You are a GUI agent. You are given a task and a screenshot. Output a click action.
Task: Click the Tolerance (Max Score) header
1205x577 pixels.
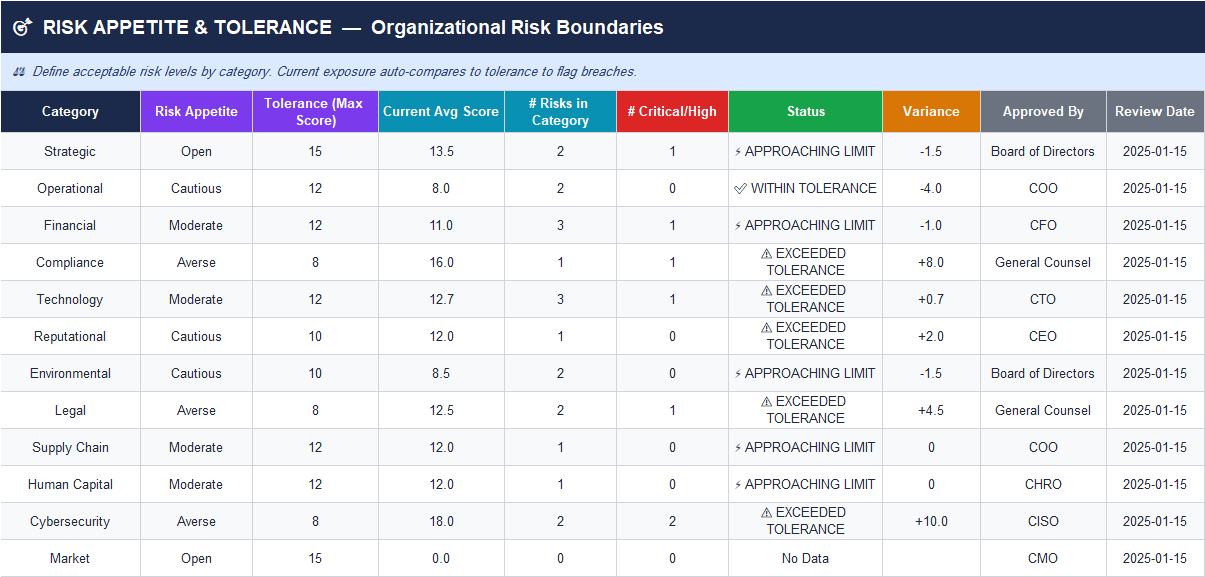pos(315,111)
